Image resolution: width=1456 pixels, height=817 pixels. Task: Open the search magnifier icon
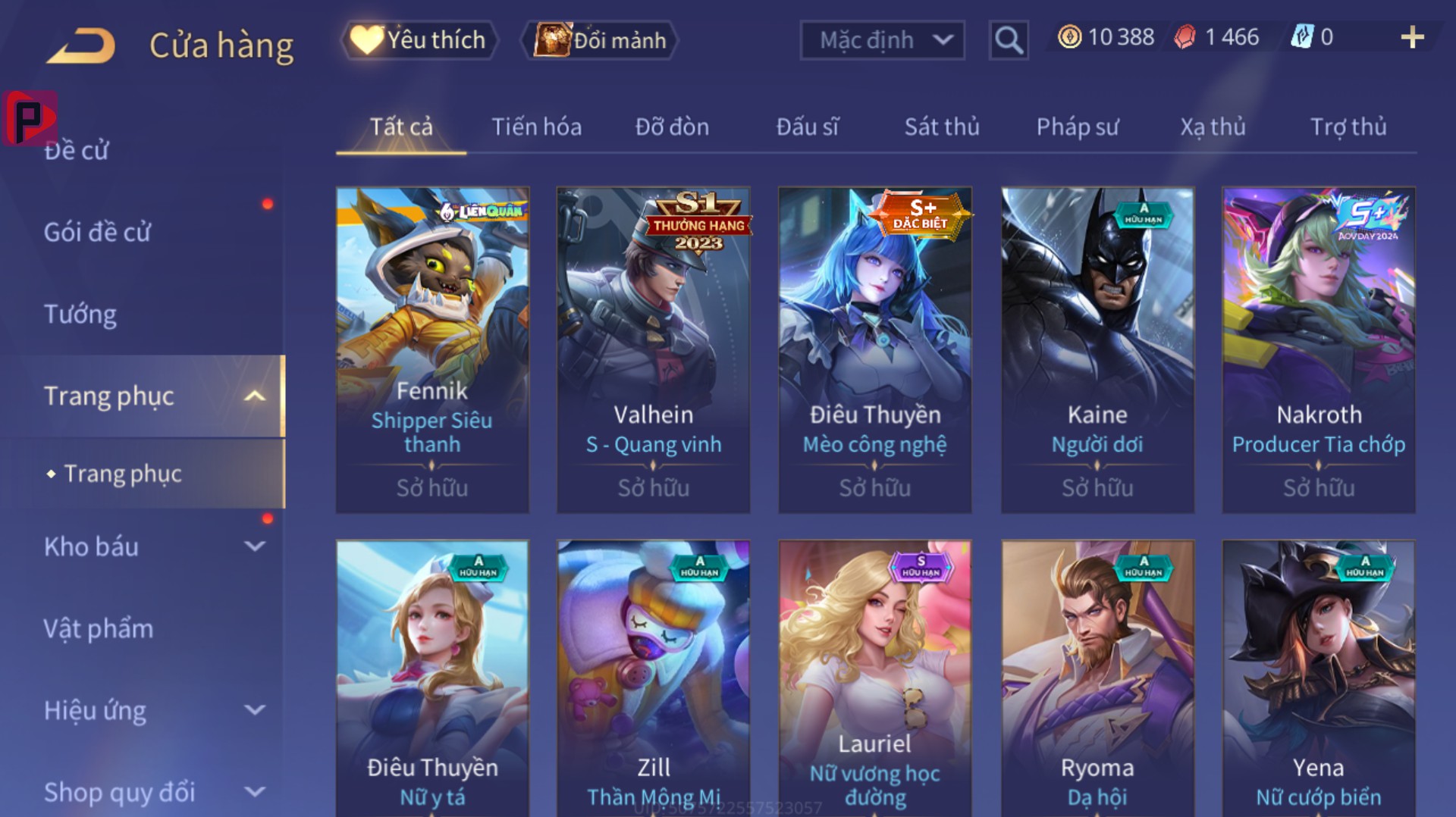pyautogui.click(x=1008, y=39)
